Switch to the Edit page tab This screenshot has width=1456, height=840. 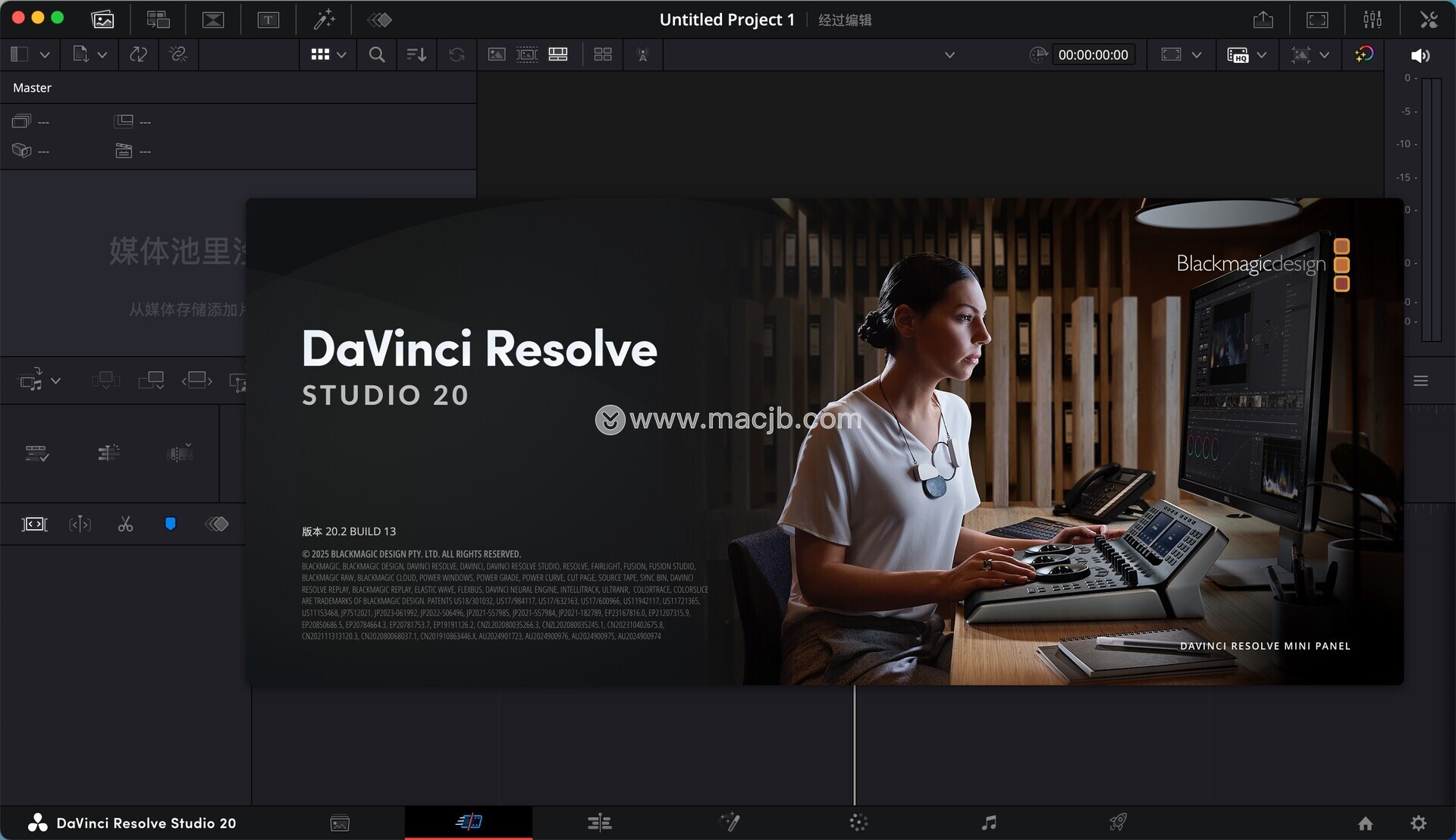coord(599,823)
